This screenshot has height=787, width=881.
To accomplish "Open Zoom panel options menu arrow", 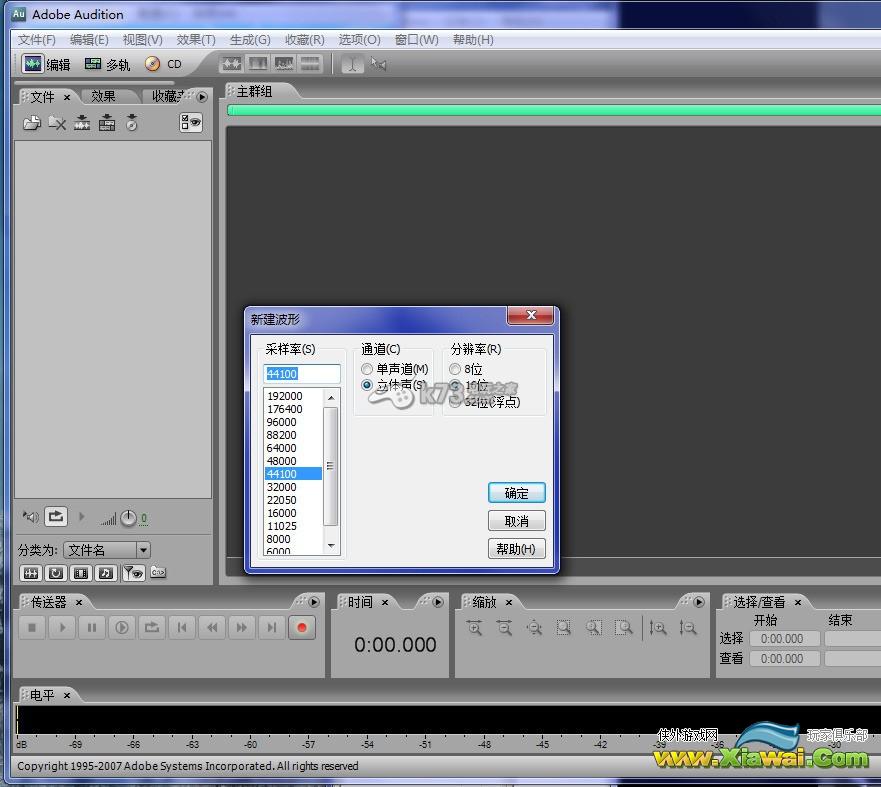I will pos(698,602).
